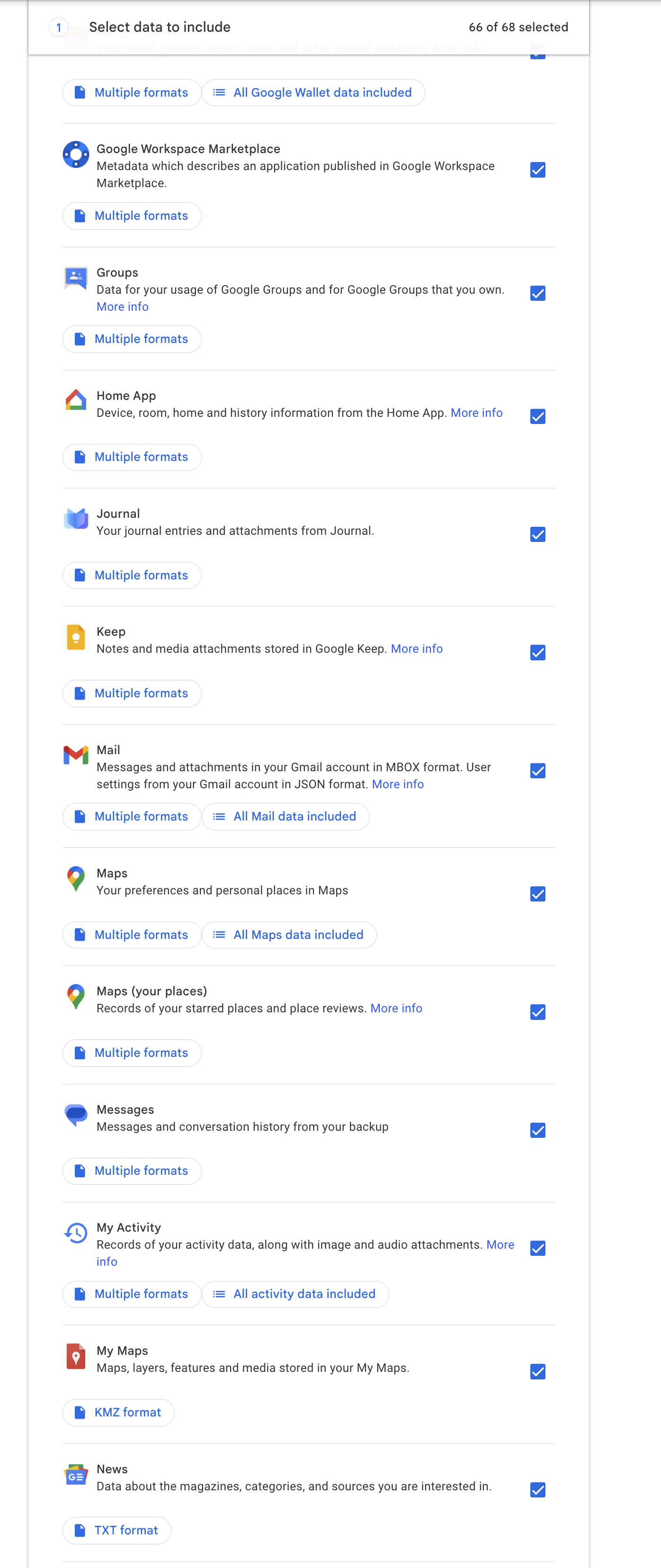Screen dimensions: 661x1568
Task: Uncheck the Groups data checkbox
Action: pos(537,293)
